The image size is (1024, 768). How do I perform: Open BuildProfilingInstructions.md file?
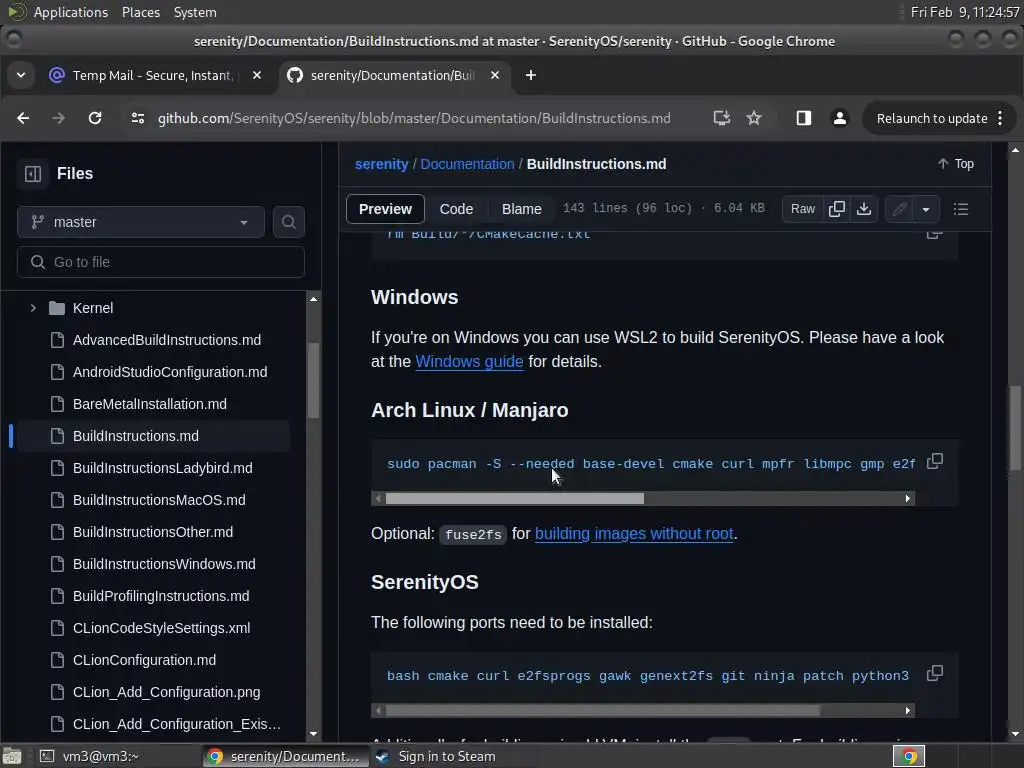[161, 596]
